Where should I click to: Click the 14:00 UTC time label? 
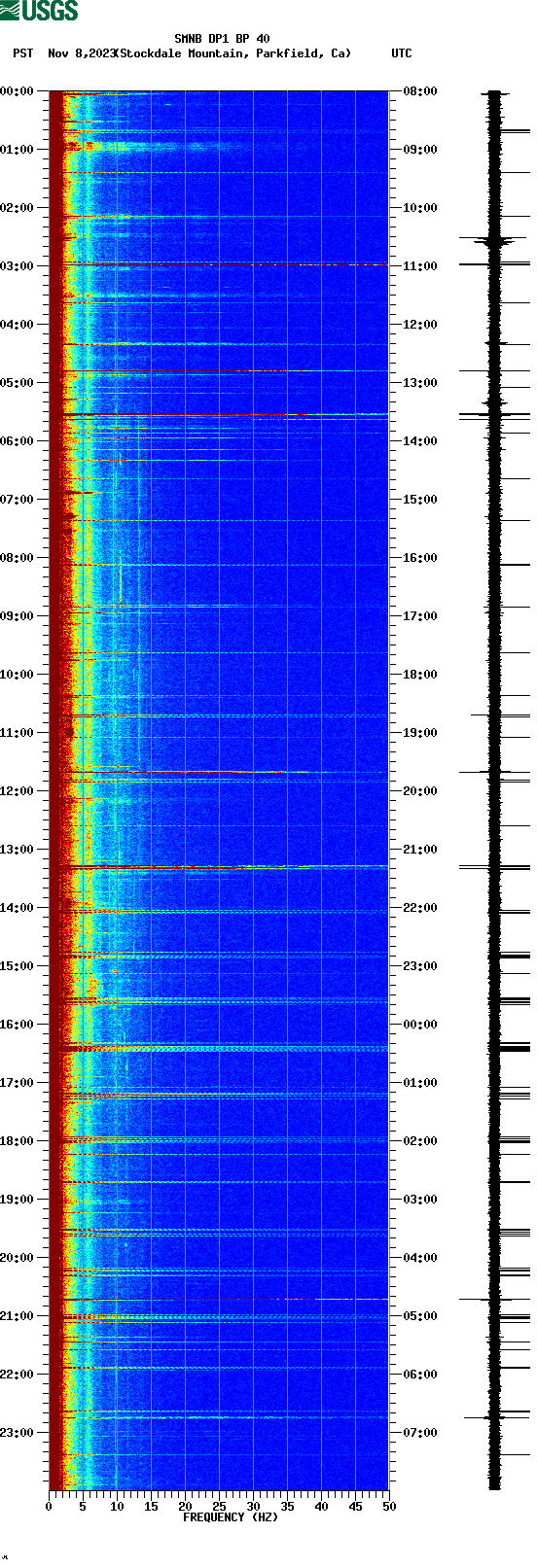click(419, 441)
